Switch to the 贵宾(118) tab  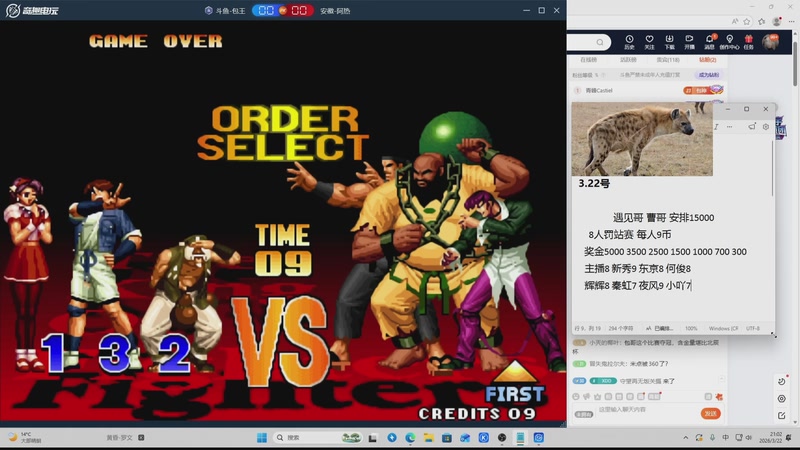click(668, 60)
